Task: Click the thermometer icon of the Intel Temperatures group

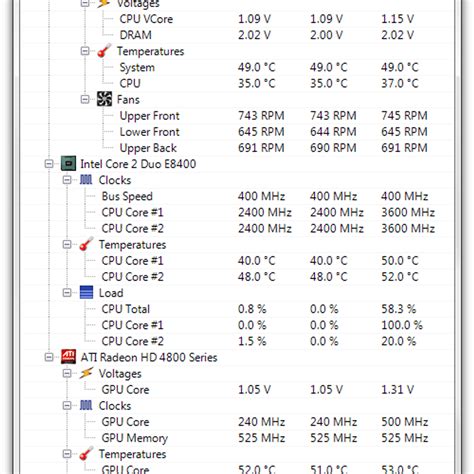Action: [86, 244]
